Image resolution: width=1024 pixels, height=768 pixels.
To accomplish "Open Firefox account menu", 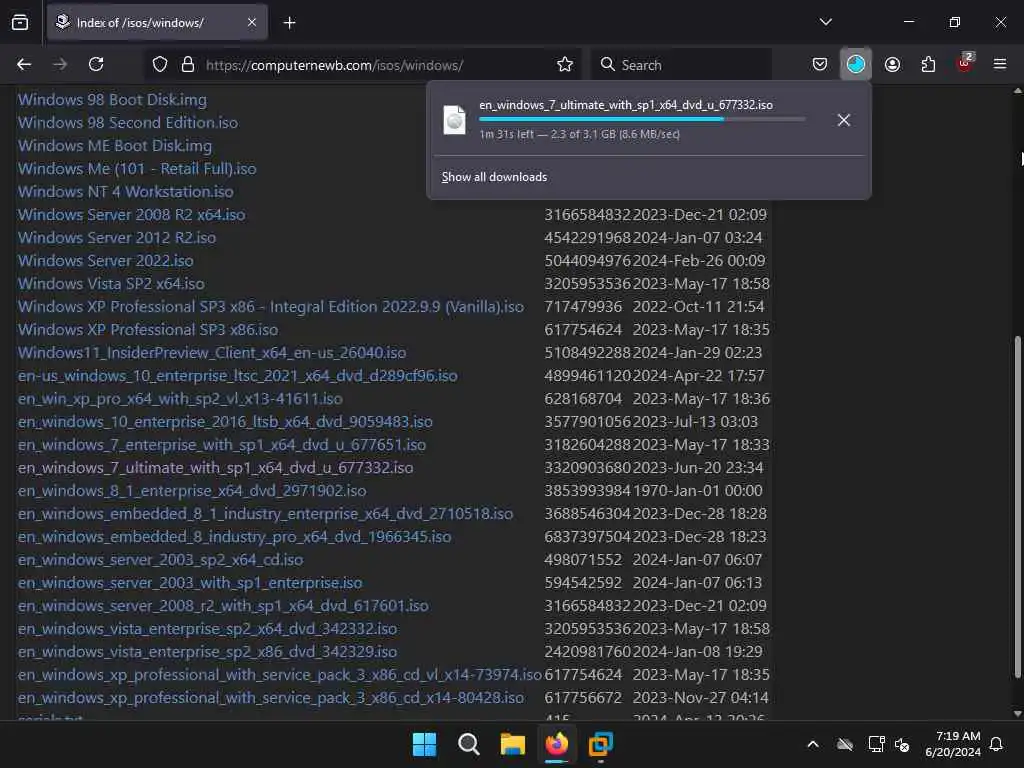I will tap(892, 64).
